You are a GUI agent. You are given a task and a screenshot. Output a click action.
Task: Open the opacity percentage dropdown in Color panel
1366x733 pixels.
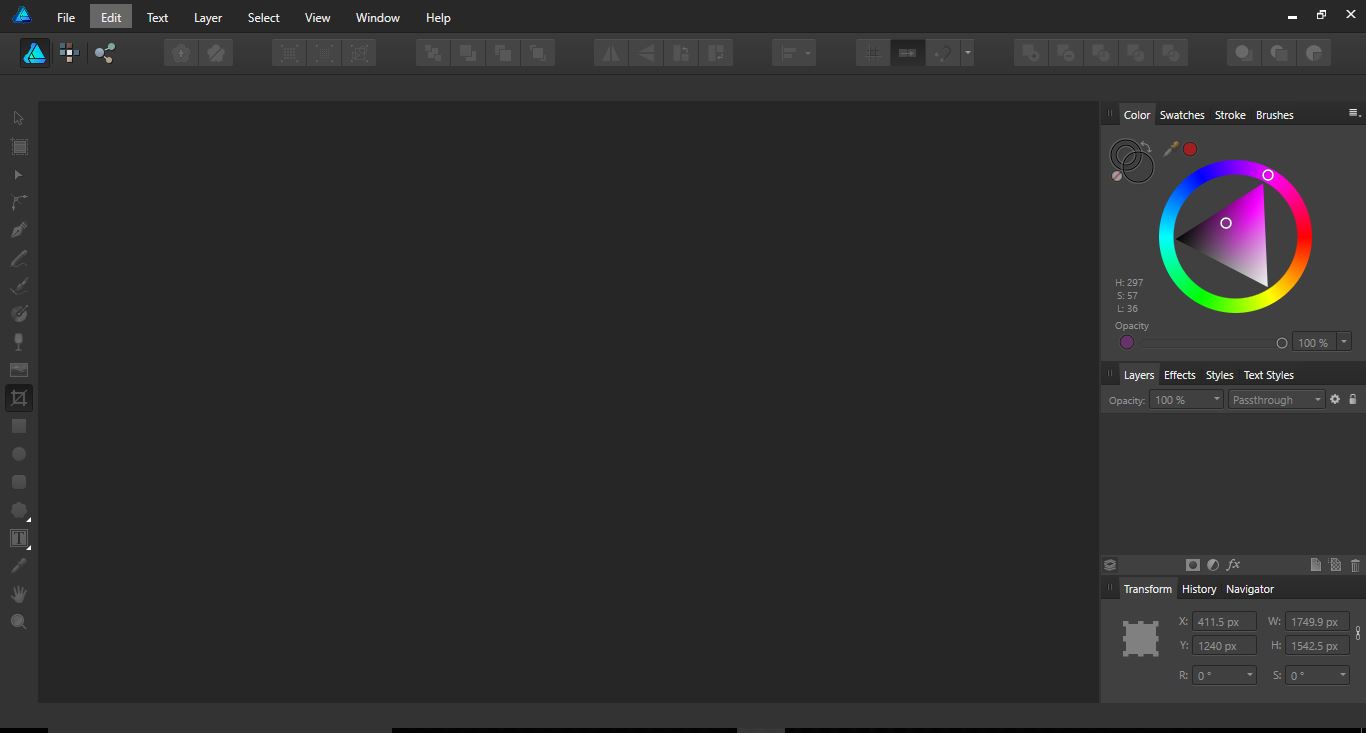click(1344, 341)
